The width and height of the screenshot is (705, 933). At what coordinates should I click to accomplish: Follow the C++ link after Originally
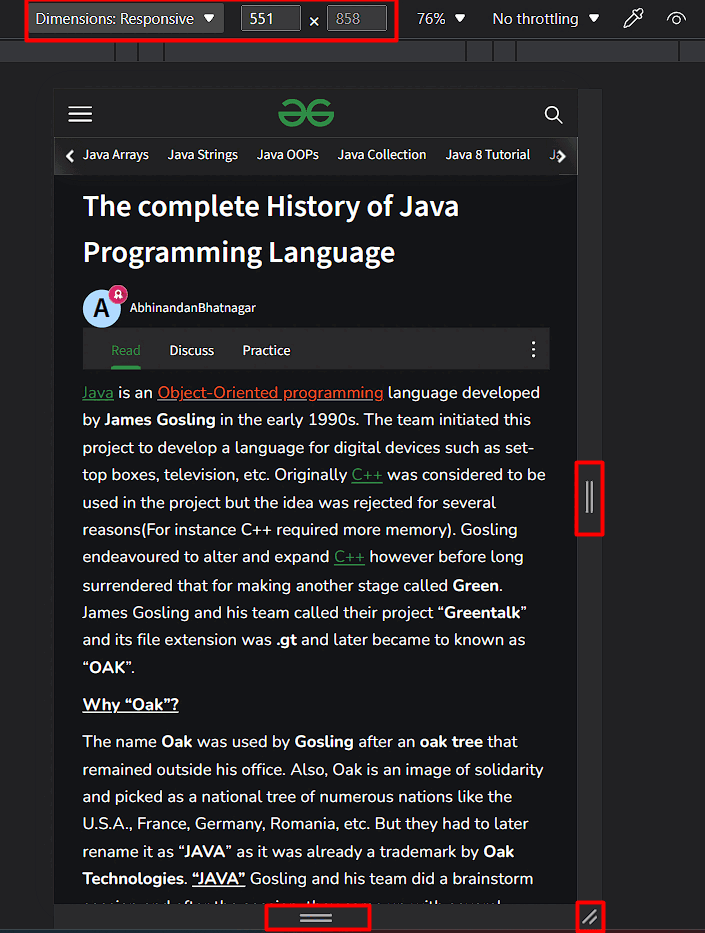pos(367,475)
